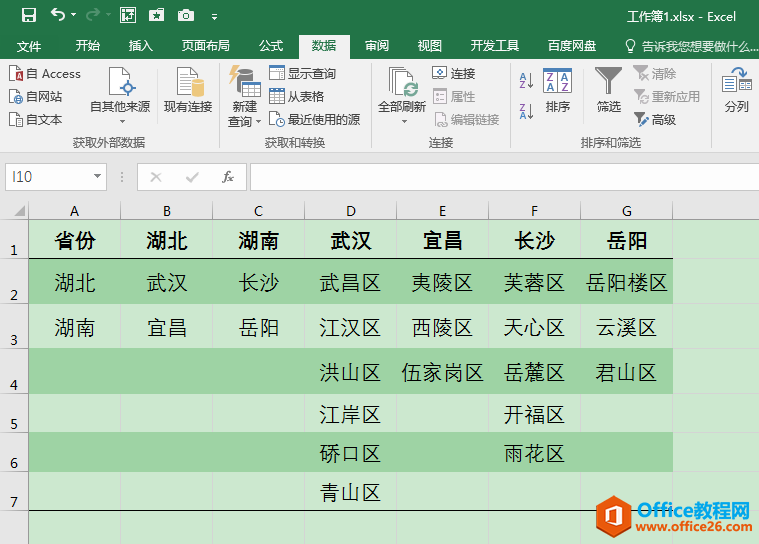The image size is (759, 544).
Task: Click the Undo arrow icon
Action: pos(58,15)
